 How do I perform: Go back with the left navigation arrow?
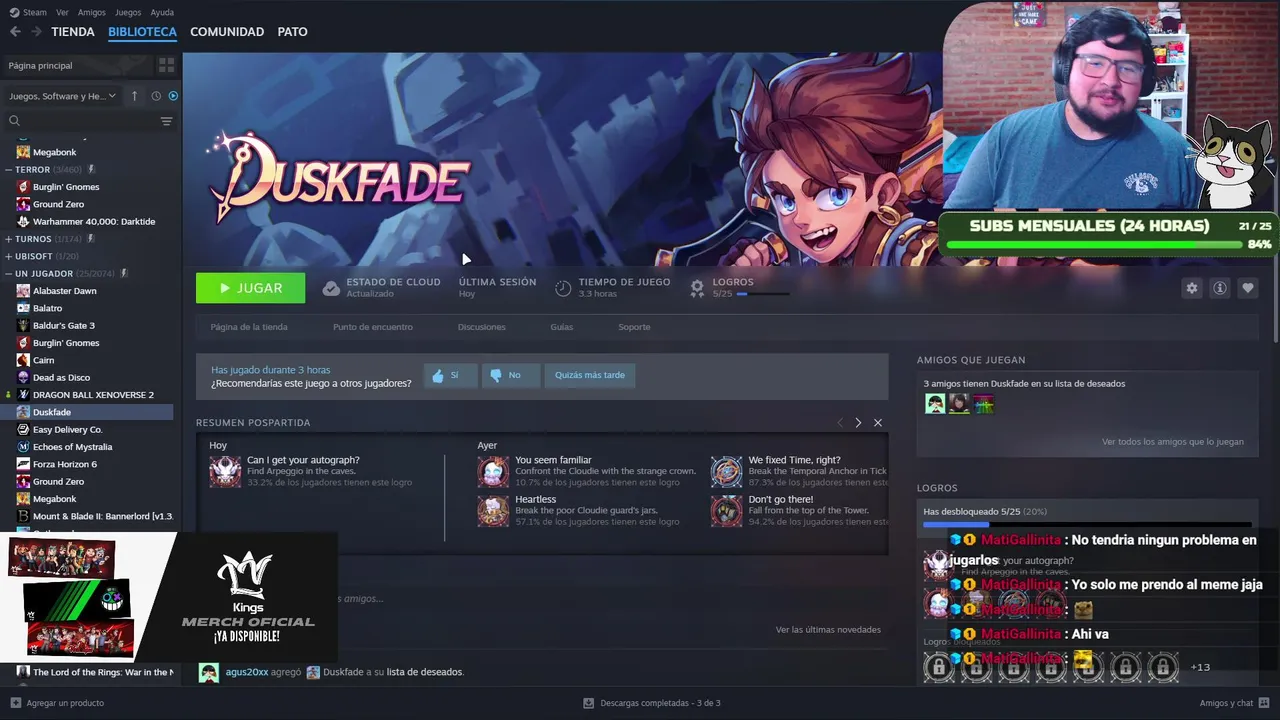tap(15, 32)
